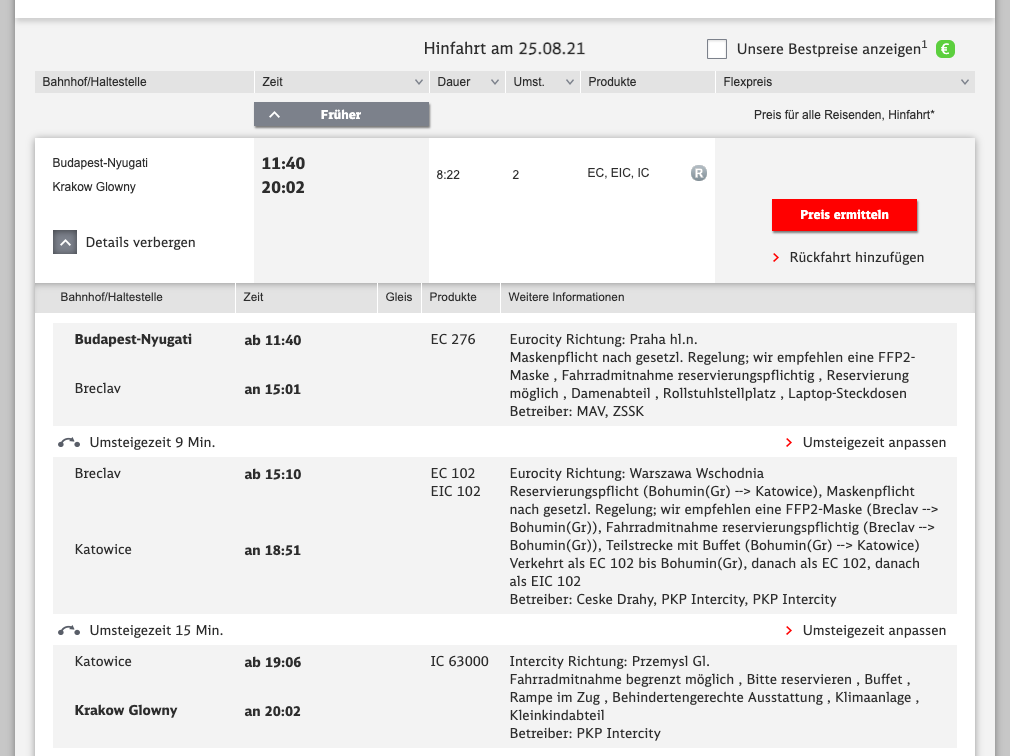Click the transfer icon beside Umsteigezeit 15 Min.
Image resolution: width=1010 pixels, height=756 pixels.
pyautogui.click(x=69, y=631)
